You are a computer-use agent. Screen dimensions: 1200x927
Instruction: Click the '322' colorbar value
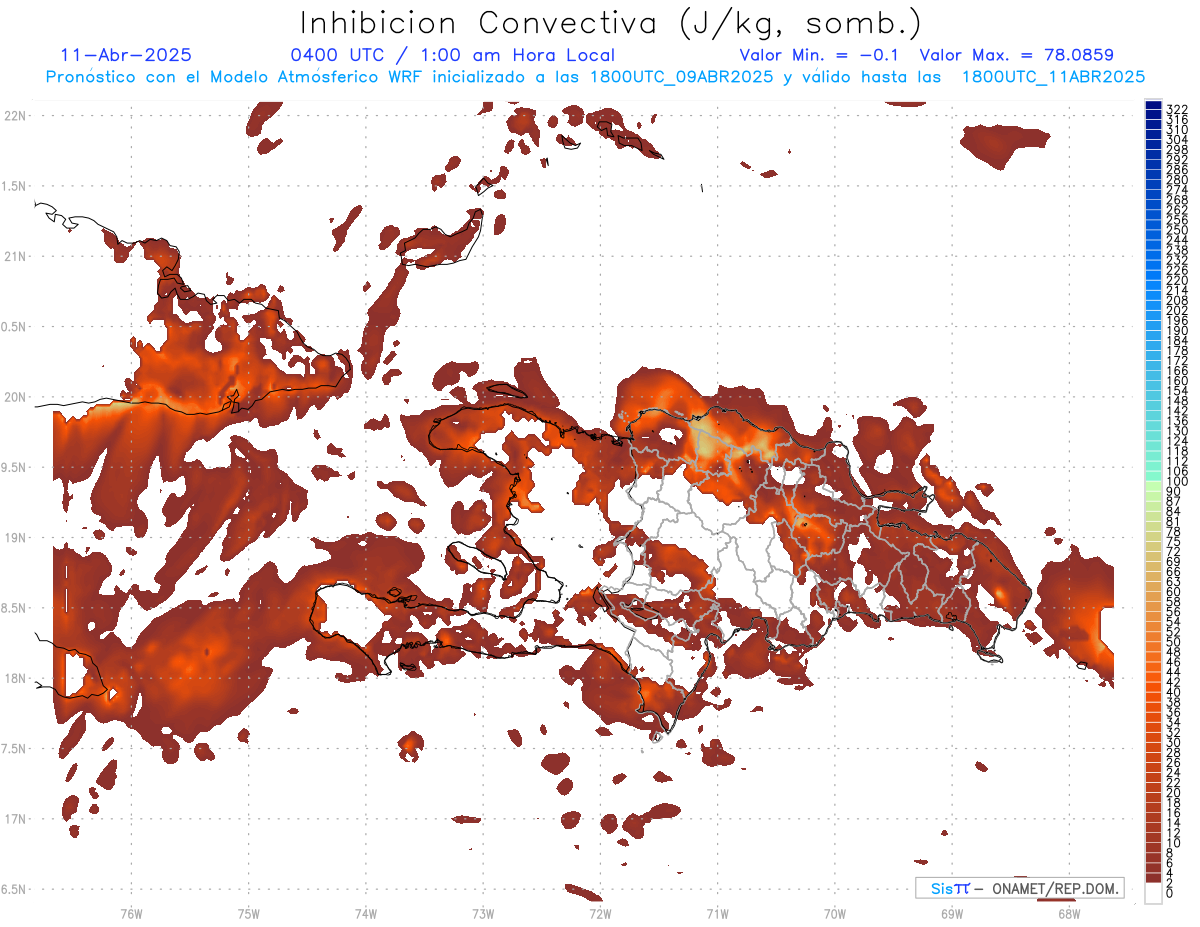click(1177, 108)
